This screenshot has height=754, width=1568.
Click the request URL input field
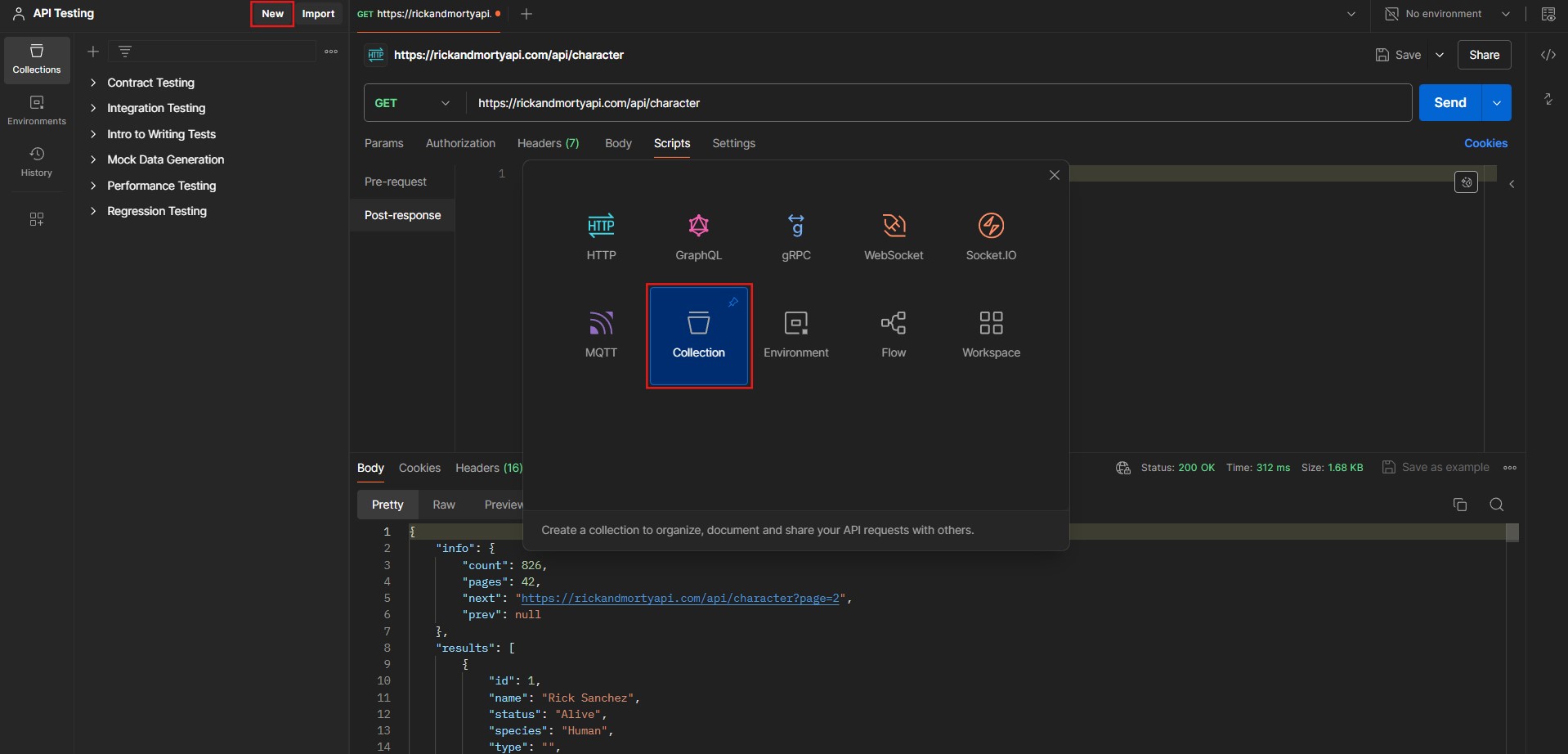pos(939,103)
